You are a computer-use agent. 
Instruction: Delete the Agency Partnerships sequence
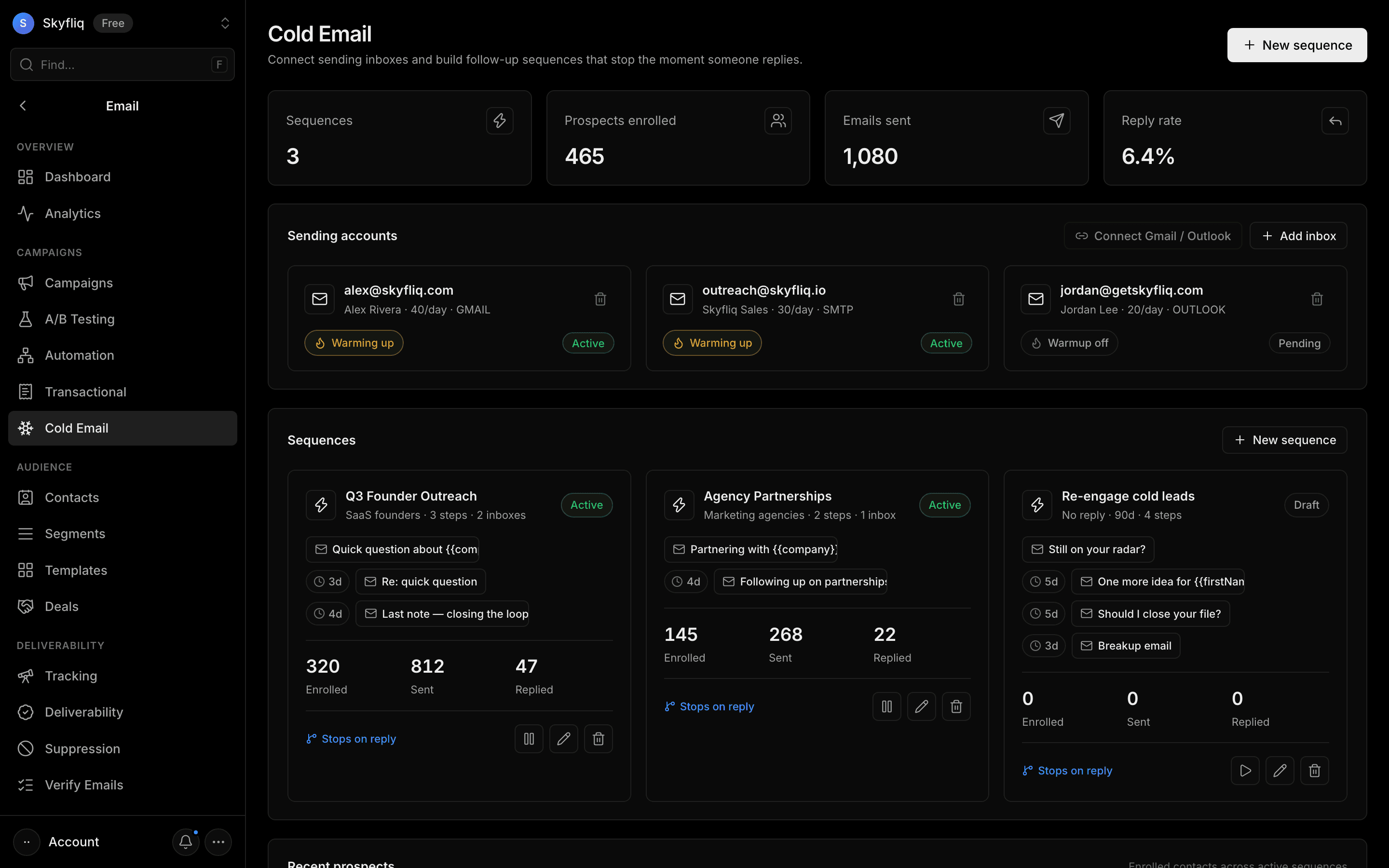tap(956, 706)
